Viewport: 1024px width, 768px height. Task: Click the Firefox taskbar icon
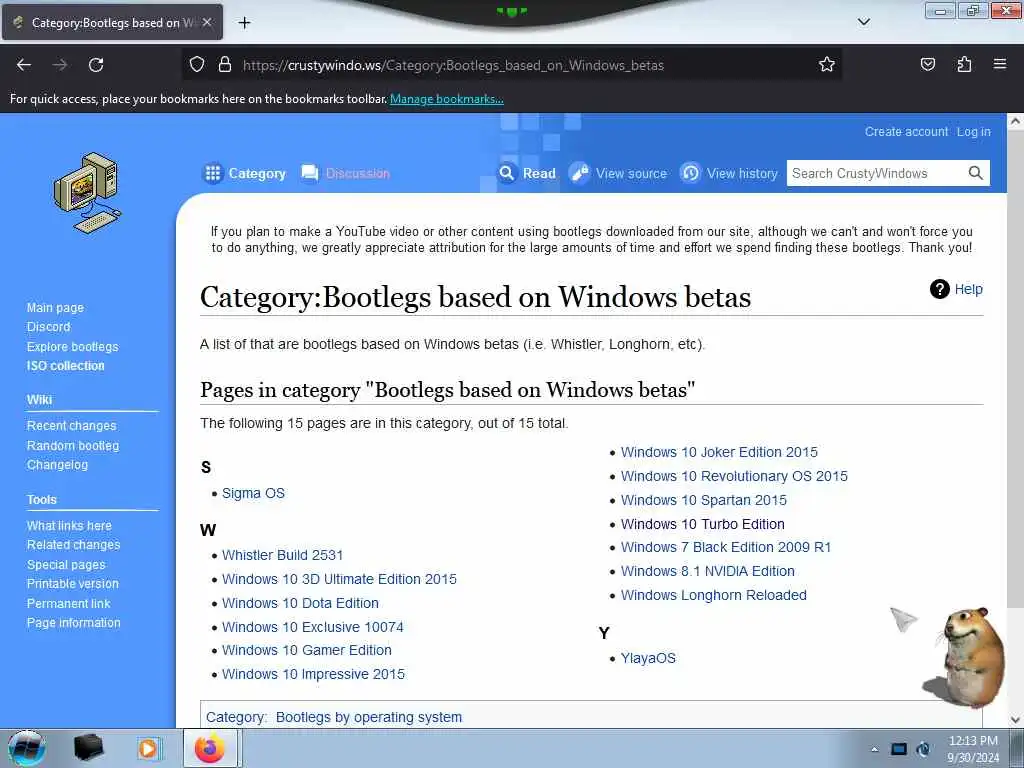coord(210,748)
